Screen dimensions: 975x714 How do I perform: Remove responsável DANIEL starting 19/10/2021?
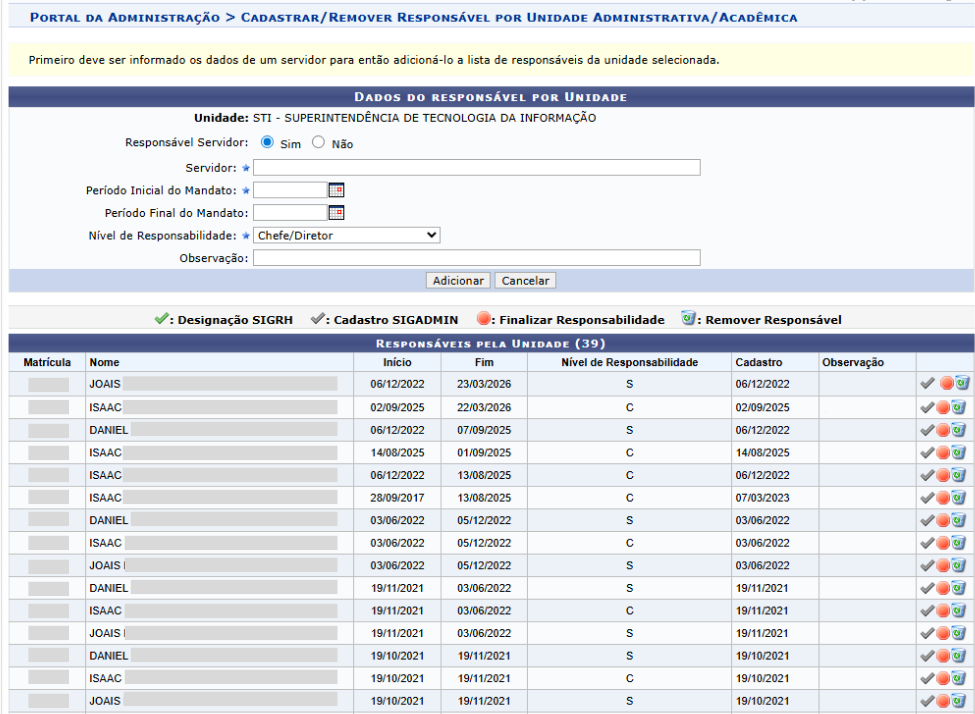960,656
